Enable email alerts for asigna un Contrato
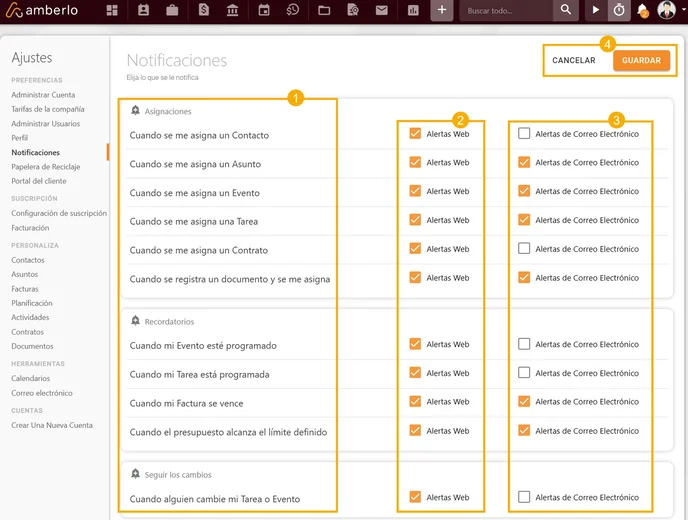Screen dimensions: 688x520 click(524, 248)
